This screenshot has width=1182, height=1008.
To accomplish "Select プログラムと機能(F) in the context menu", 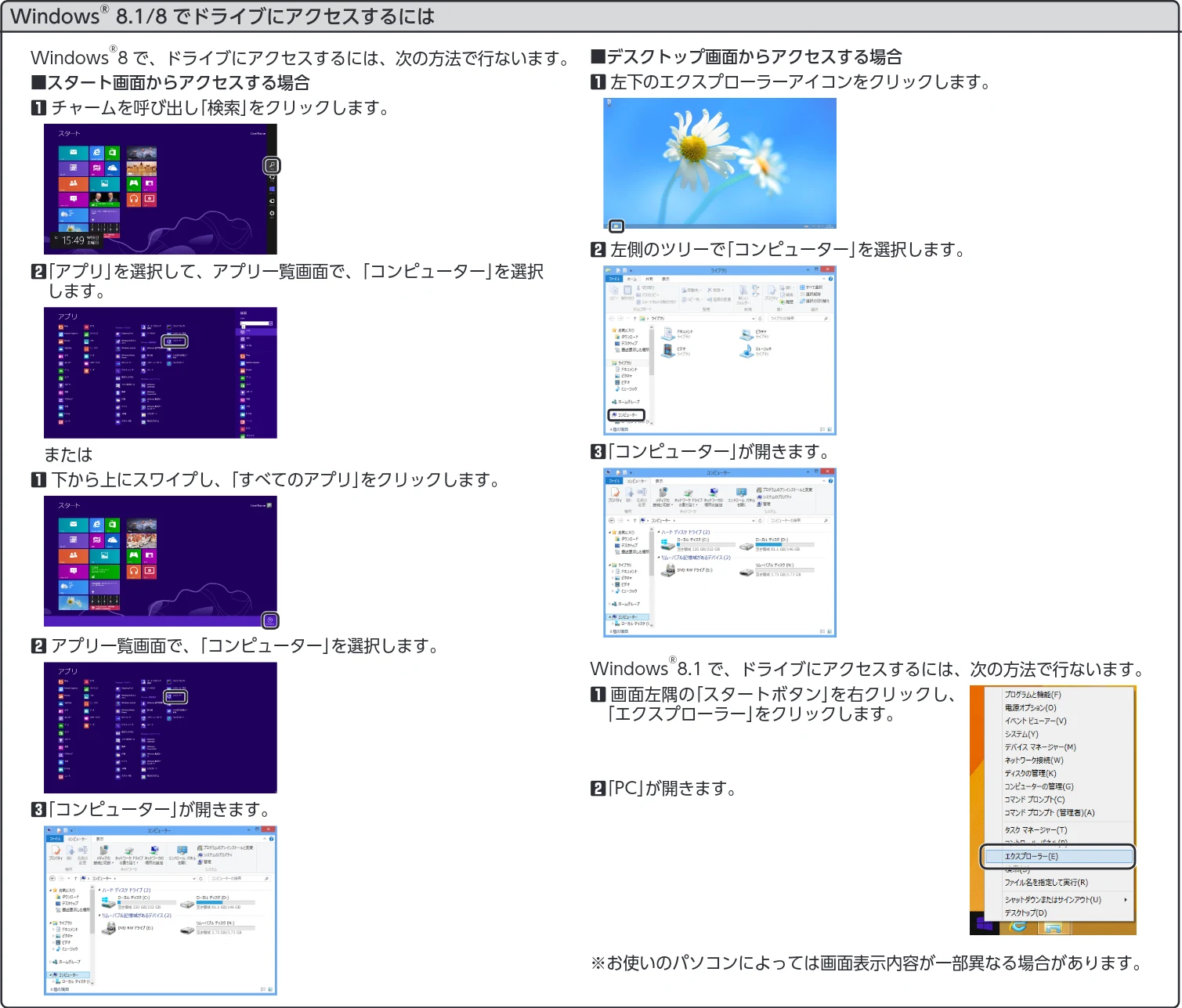I will (x=1033, y=695).
